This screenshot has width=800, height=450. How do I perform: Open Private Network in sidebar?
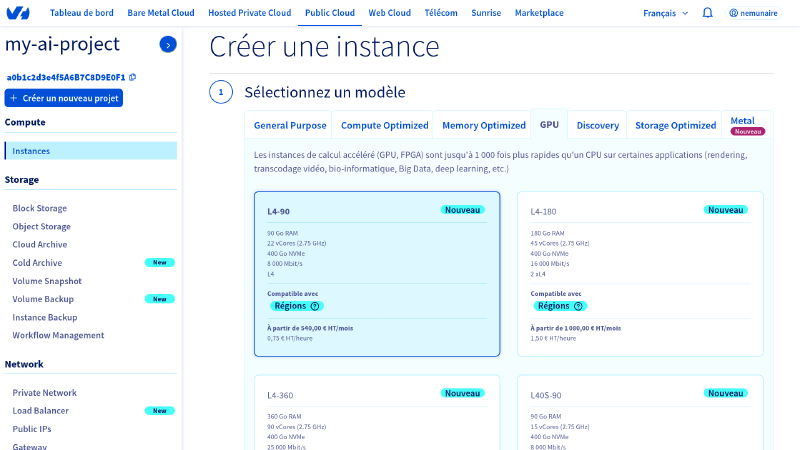coord(44,393)
